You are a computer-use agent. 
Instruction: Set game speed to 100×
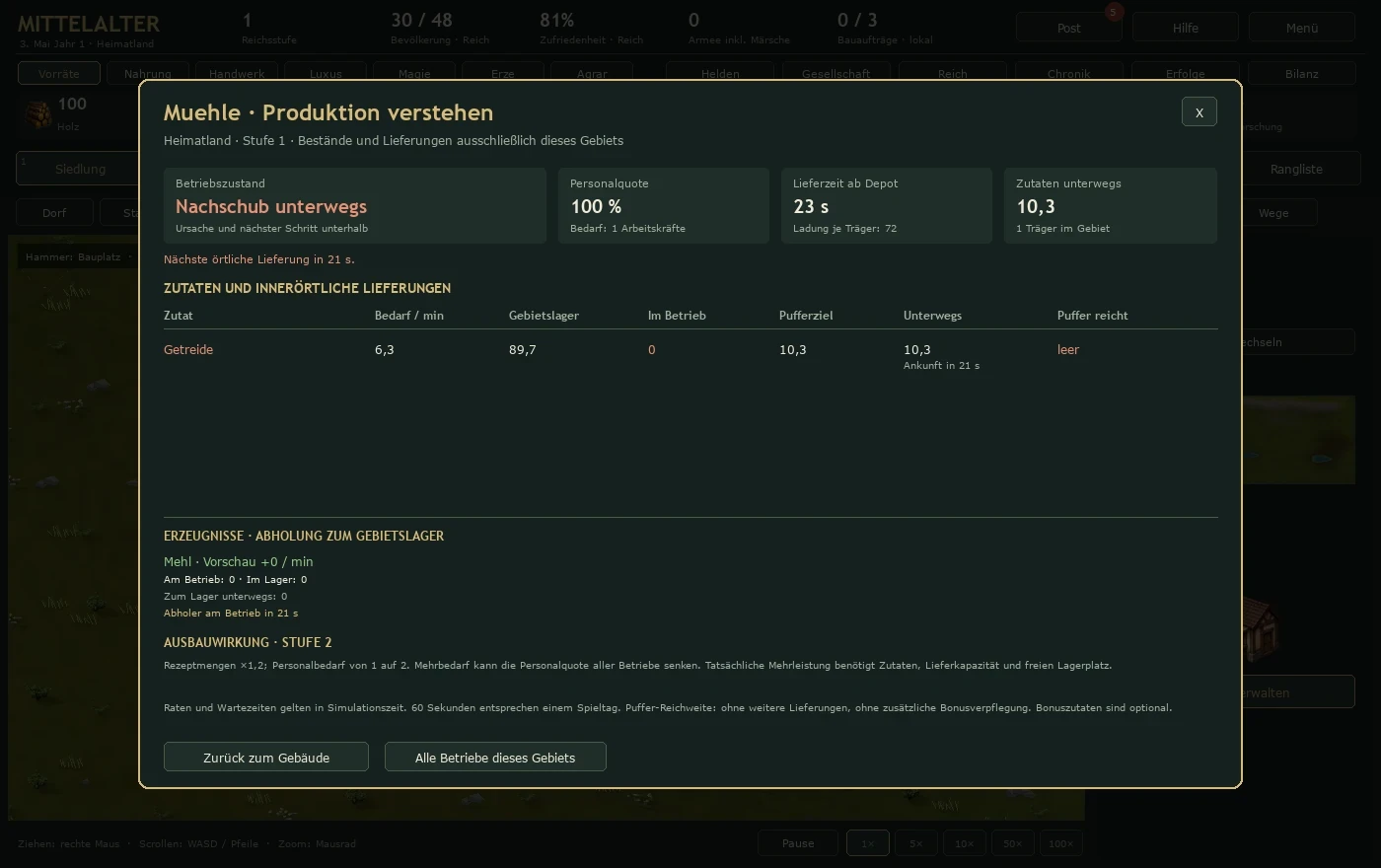[1061, 843]
